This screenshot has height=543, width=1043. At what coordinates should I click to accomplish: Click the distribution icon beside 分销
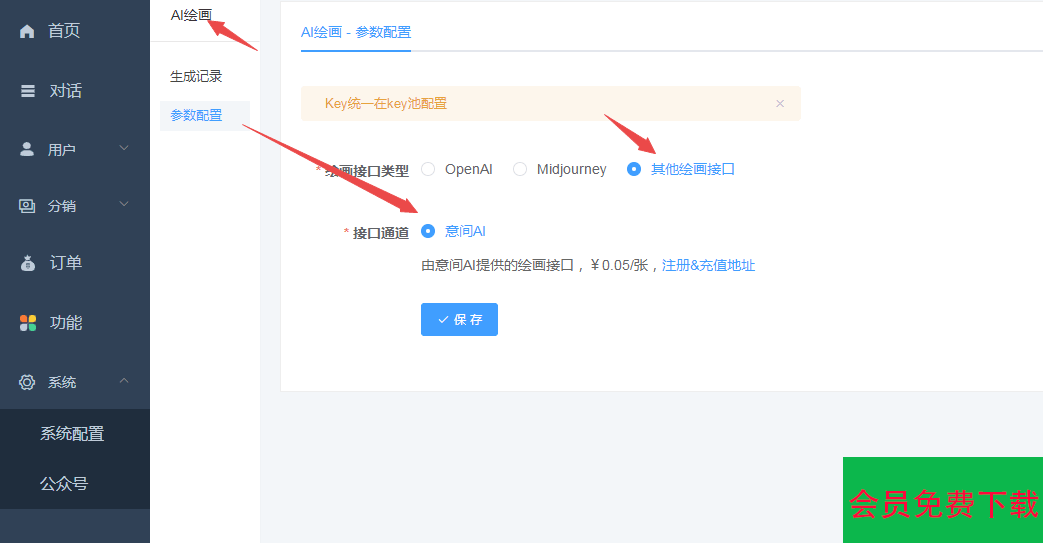[x=27, y=206]
